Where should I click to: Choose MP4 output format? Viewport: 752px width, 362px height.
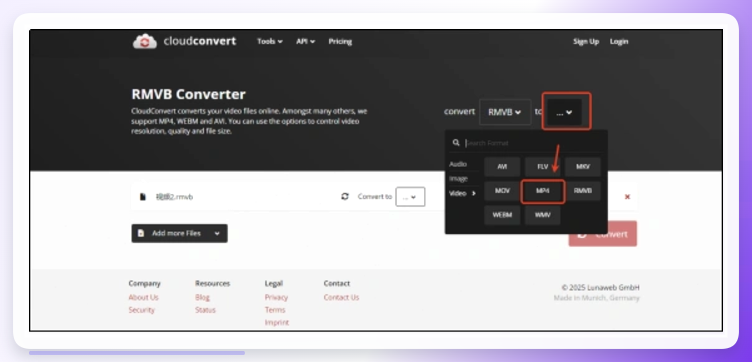click(542, 191)
